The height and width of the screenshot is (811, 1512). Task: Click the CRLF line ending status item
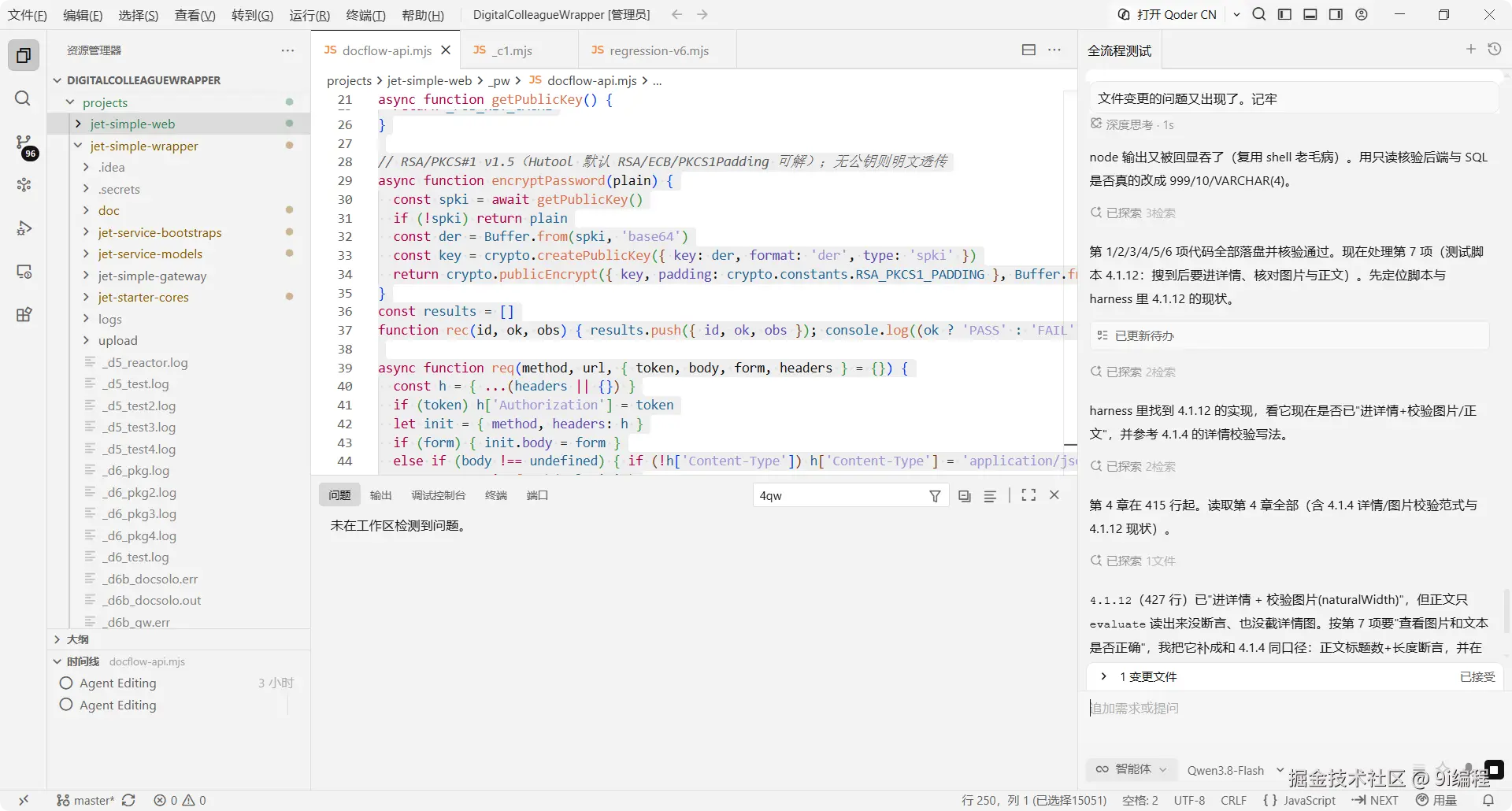pos(1233,800)
